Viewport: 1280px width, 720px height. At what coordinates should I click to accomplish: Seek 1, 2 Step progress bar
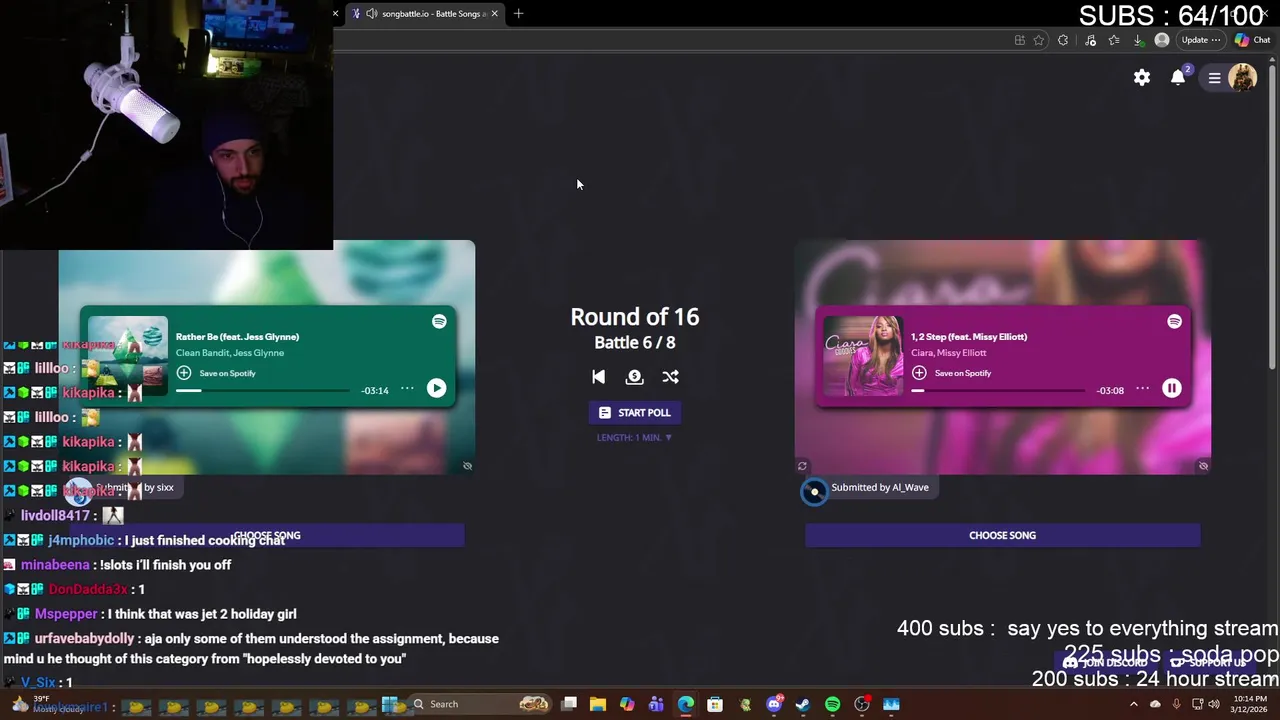998,391
